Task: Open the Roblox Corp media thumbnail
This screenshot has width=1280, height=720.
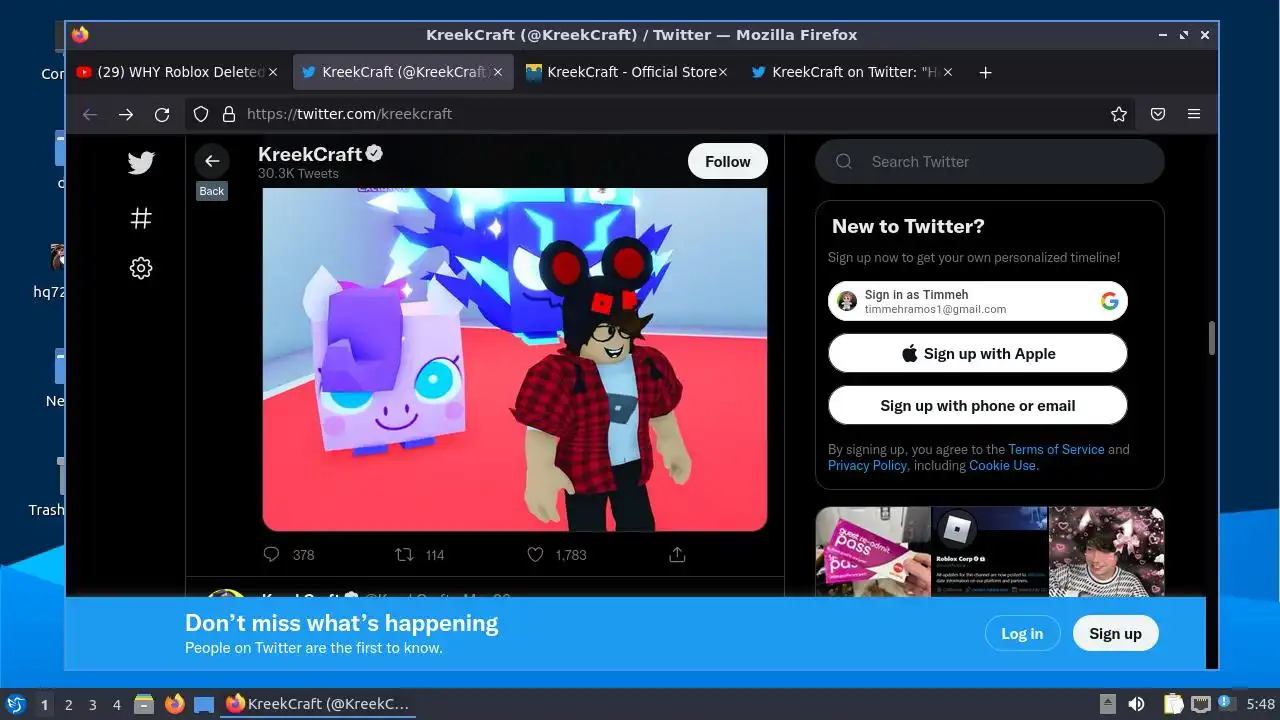Action: point(990,551)
